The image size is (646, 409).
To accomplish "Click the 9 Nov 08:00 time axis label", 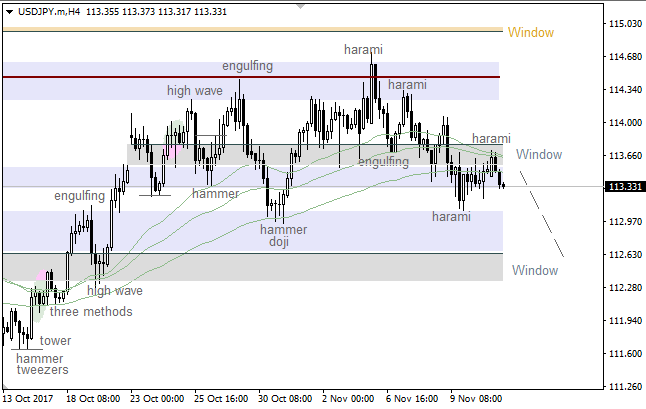I will click(473, 397).
